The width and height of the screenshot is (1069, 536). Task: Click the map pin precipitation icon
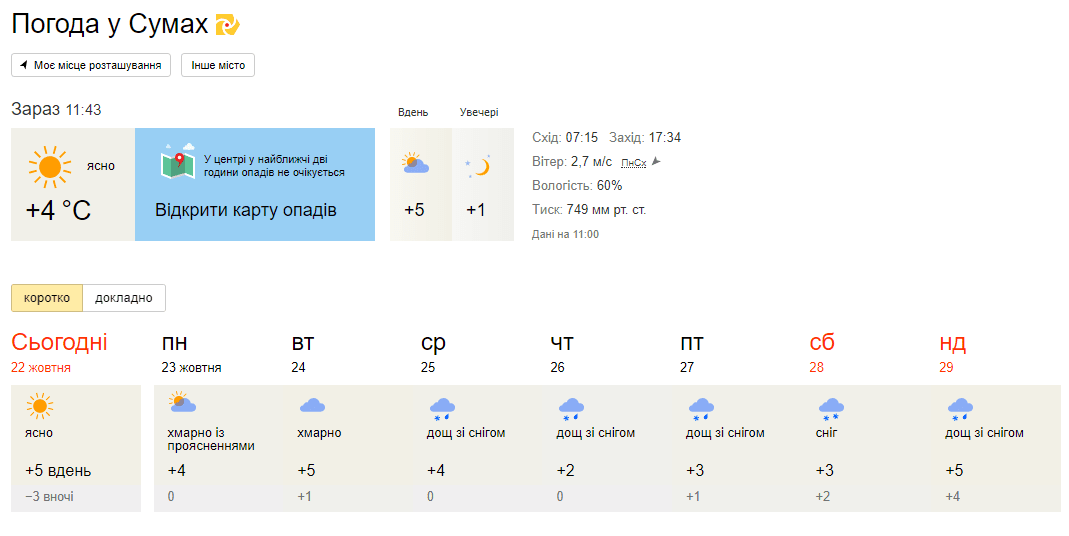point(178,162)
